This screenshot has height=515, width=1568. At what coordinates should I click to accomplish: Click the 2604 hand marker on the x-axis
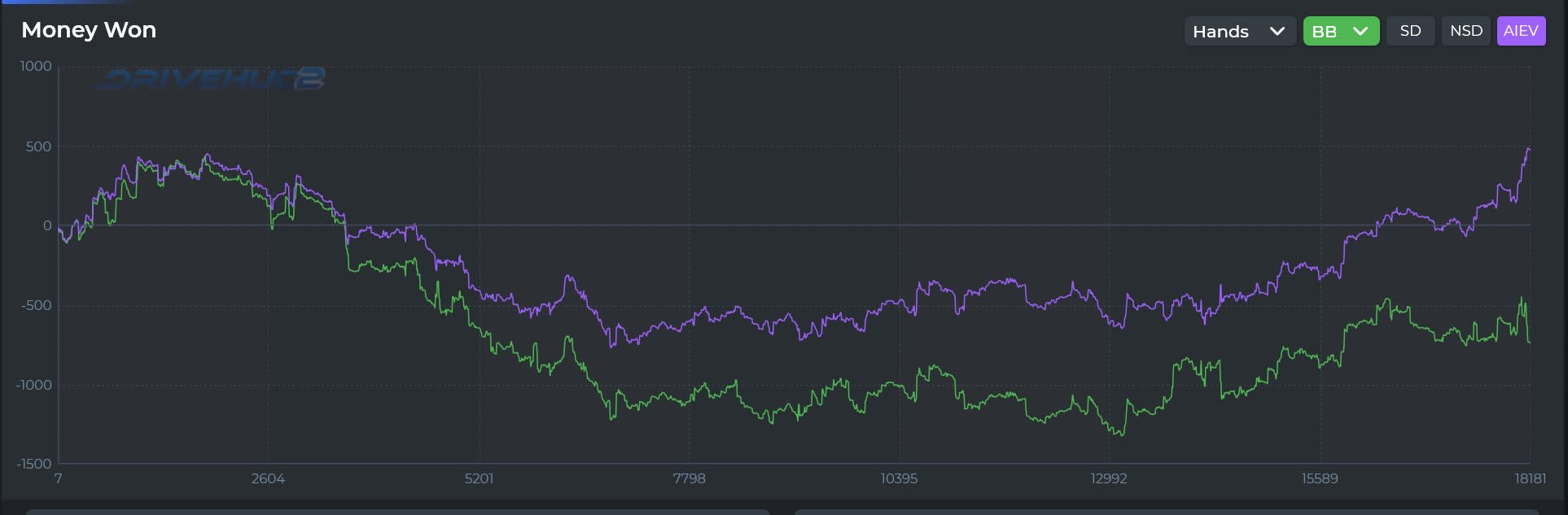268,478
